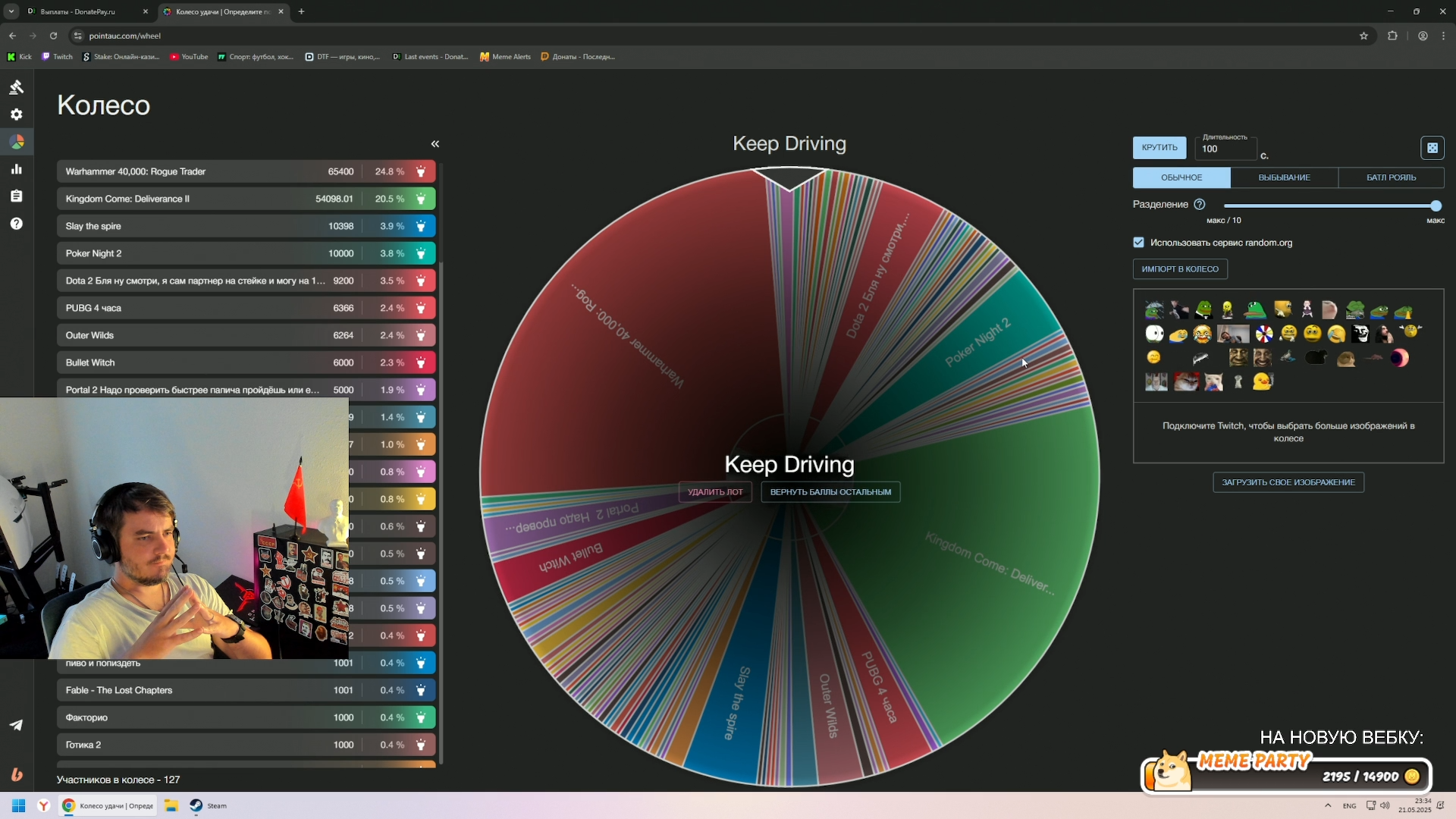Open the statistics bar-chart sidebar icon
This screenshot has height=819, width=1456.
pos(16,169)
